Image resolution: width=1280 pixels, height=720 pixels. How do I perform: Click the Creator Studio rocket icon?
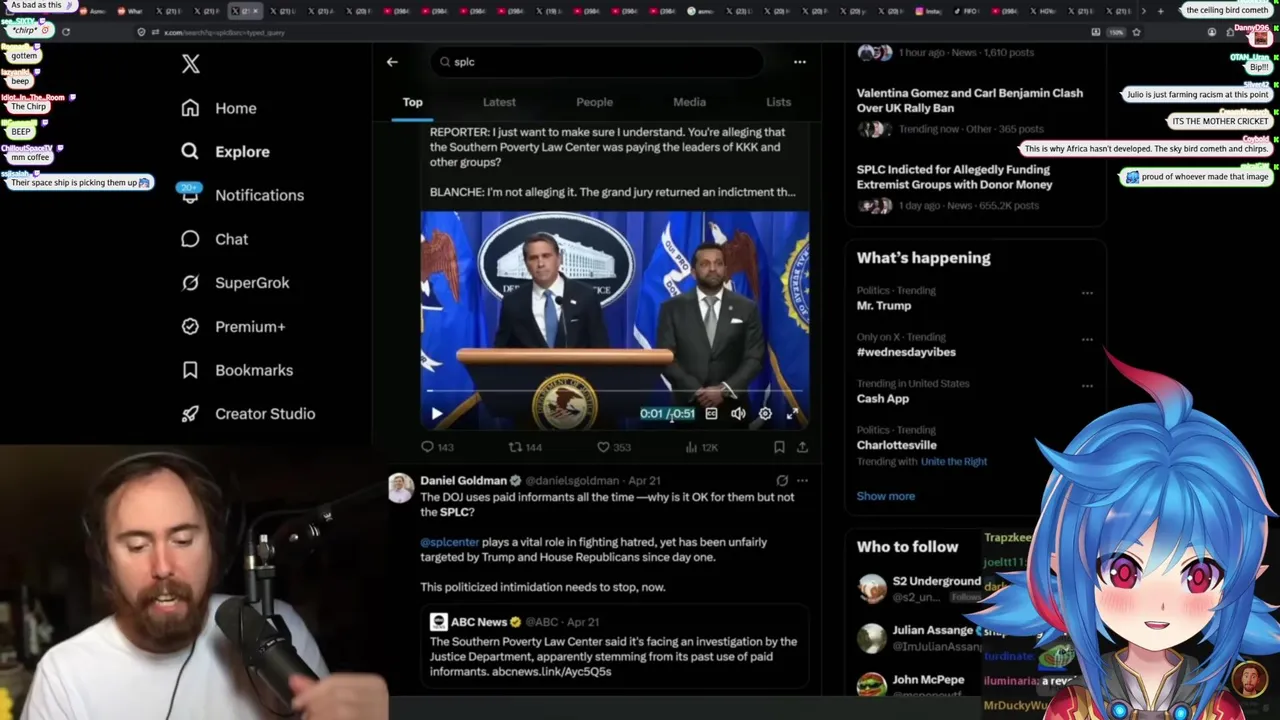190,414
